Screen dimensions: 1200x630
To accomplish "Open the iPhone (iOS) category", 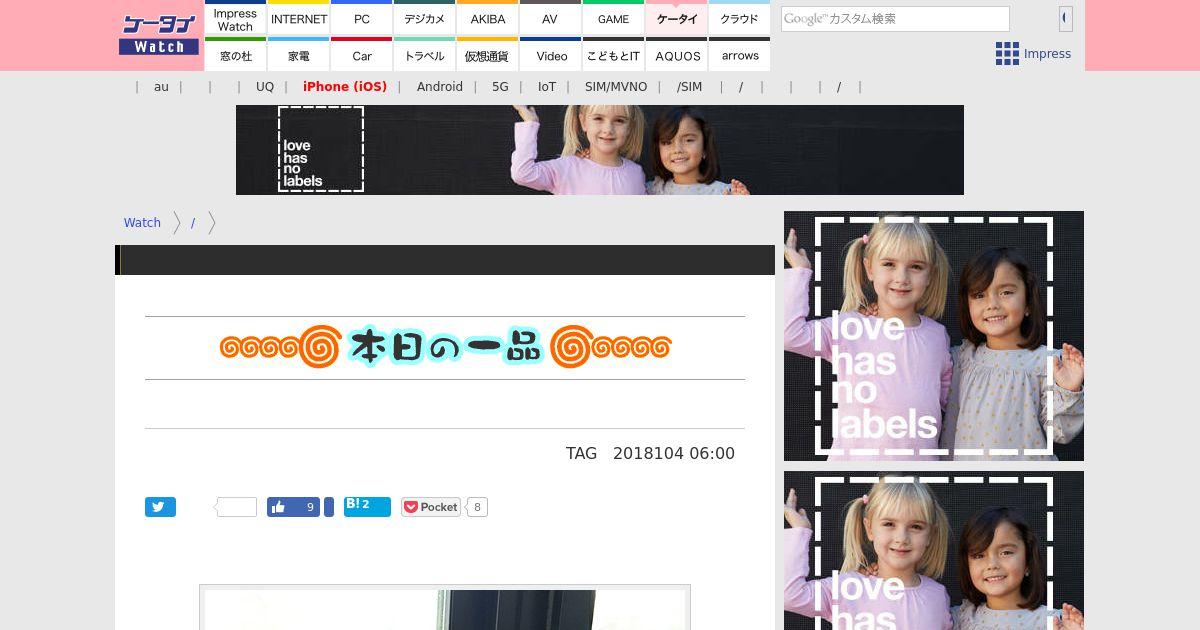I will tap(345, 87).
